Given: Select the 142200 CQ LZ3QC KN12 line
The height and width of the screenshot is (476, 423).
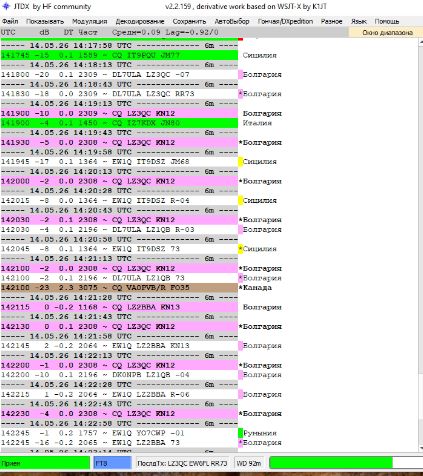Looking at the screenshot, I should 119,365.
